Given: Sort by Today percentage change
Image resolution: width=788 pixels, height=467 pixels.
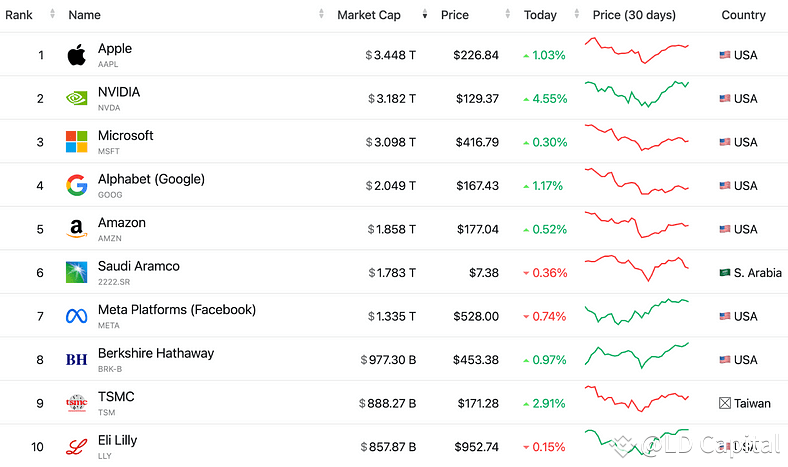Looking at the screenshot, I should (540, 15).
